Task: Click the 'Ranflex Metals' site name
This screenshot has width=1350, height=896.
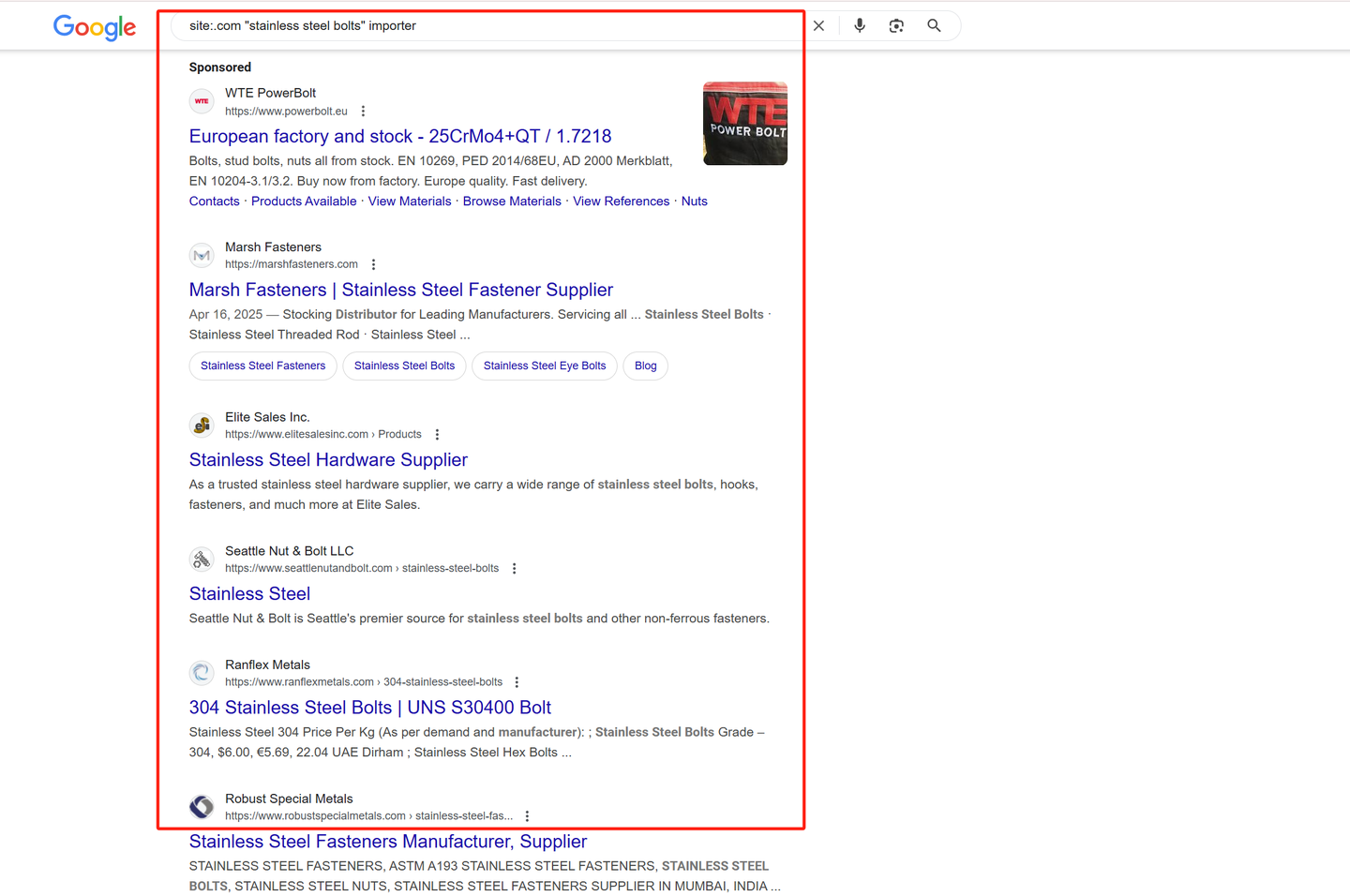Action: 267,665
